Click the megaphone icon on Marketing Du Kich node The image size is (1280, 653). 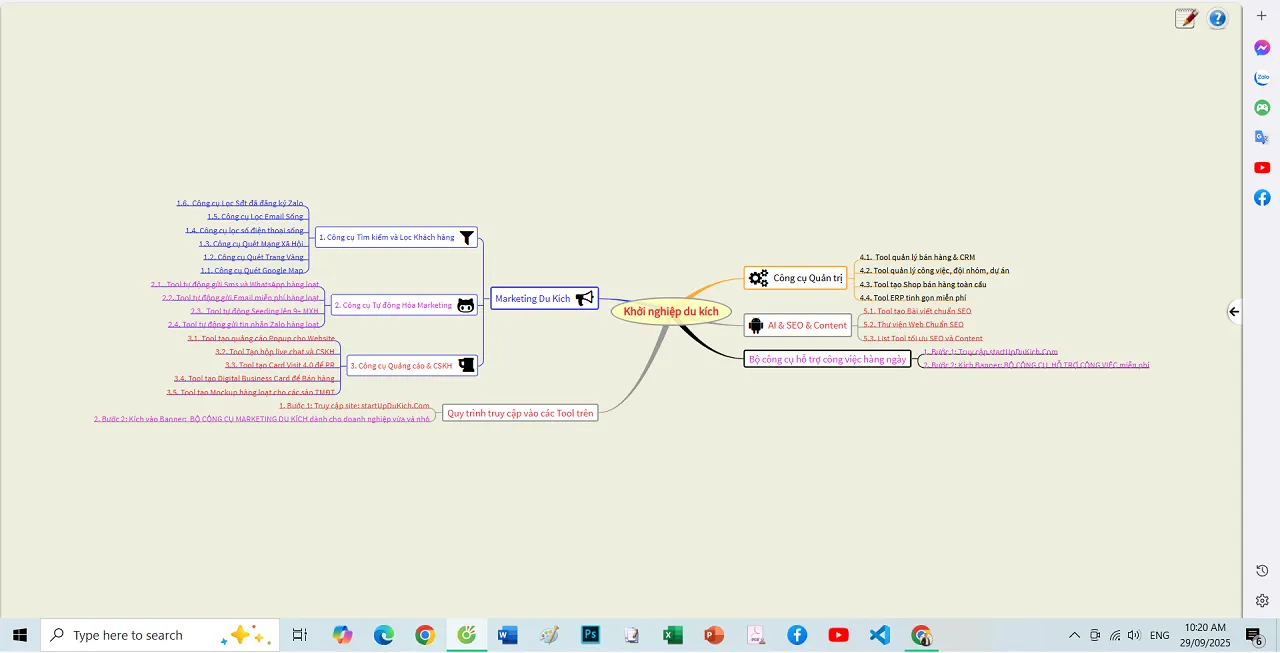point(584,298)
